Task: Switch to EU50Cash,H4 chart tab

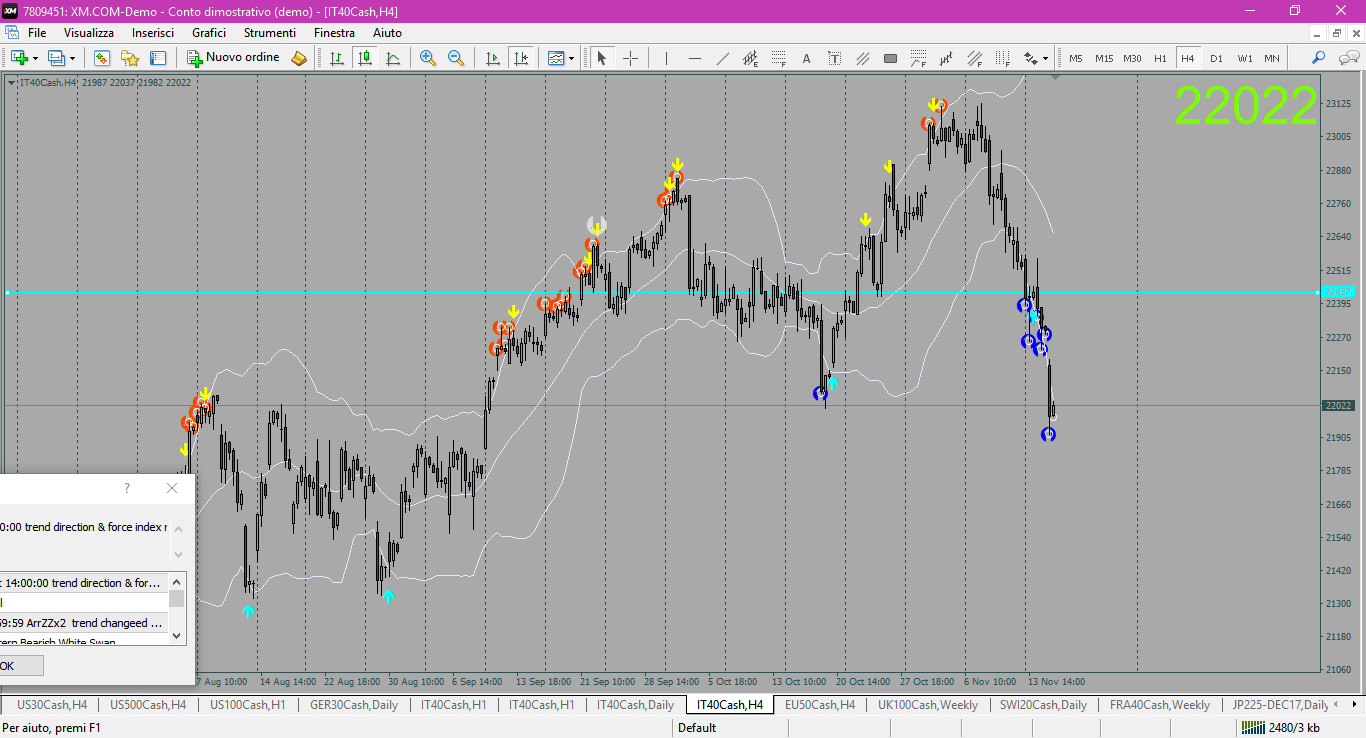Action: pyautogui.click(x=820, y=705)
